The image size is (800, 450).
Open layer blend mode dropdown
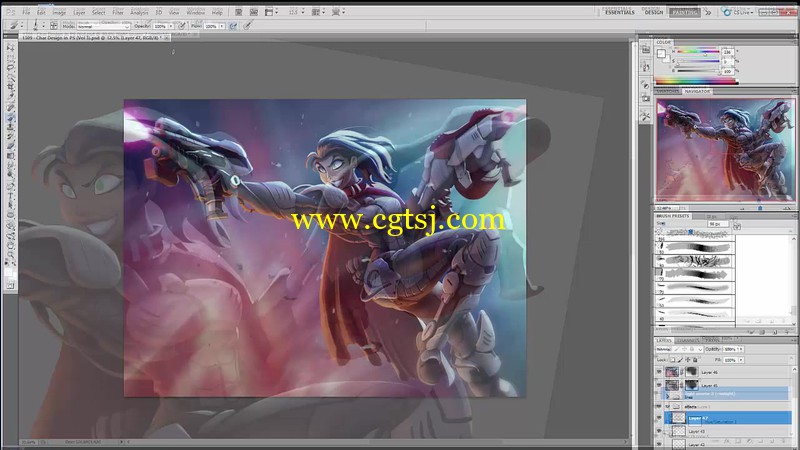(680, 349)
